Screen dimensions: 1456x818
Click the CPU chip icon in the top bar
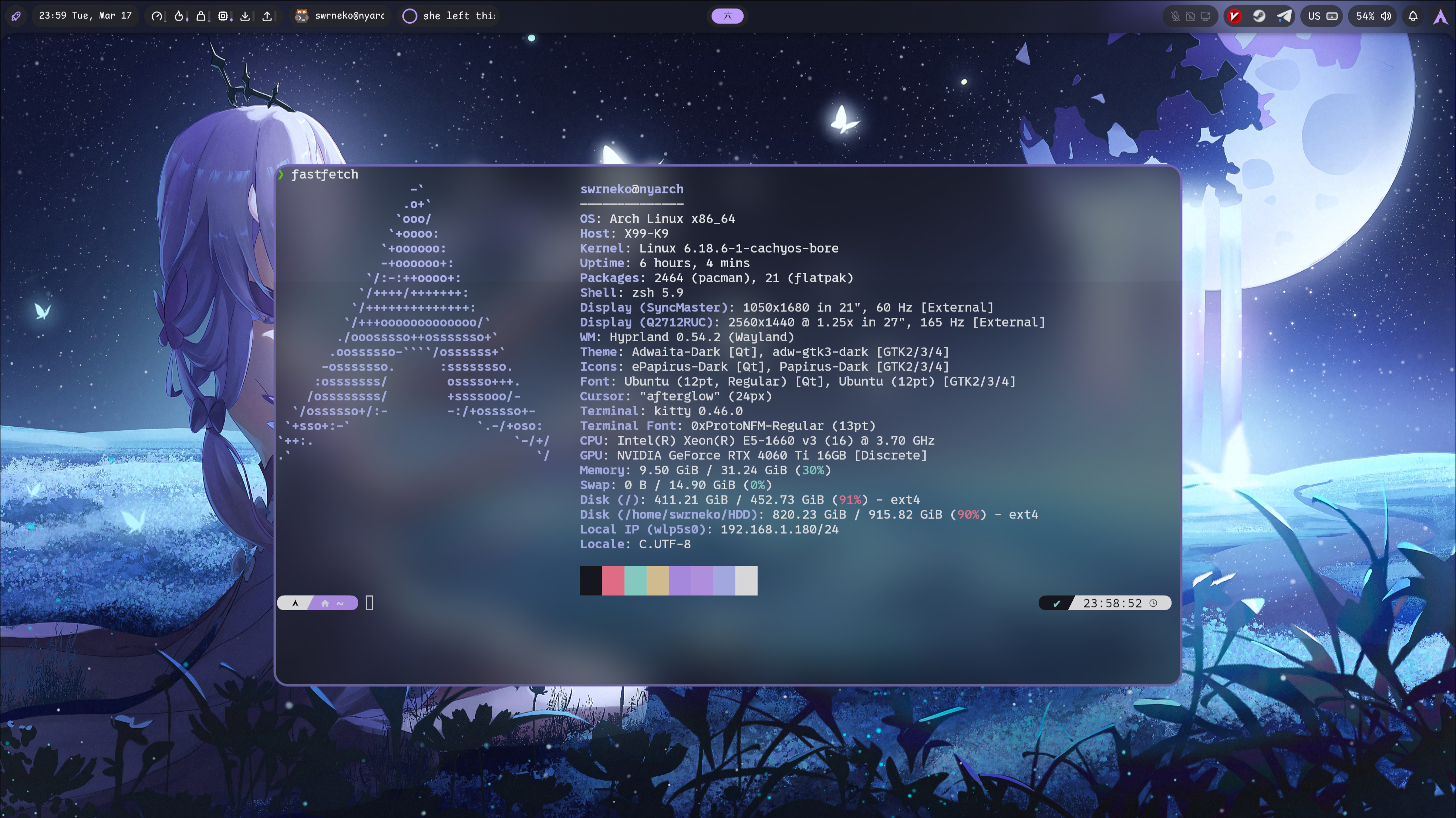[223, 16]
